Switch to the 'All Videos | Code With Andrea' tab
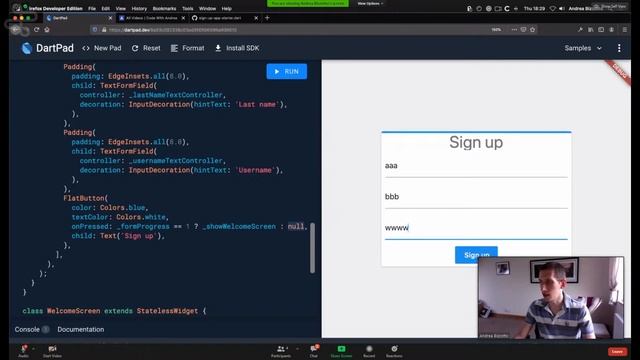640x360 pixels. (x=152, y=18)
